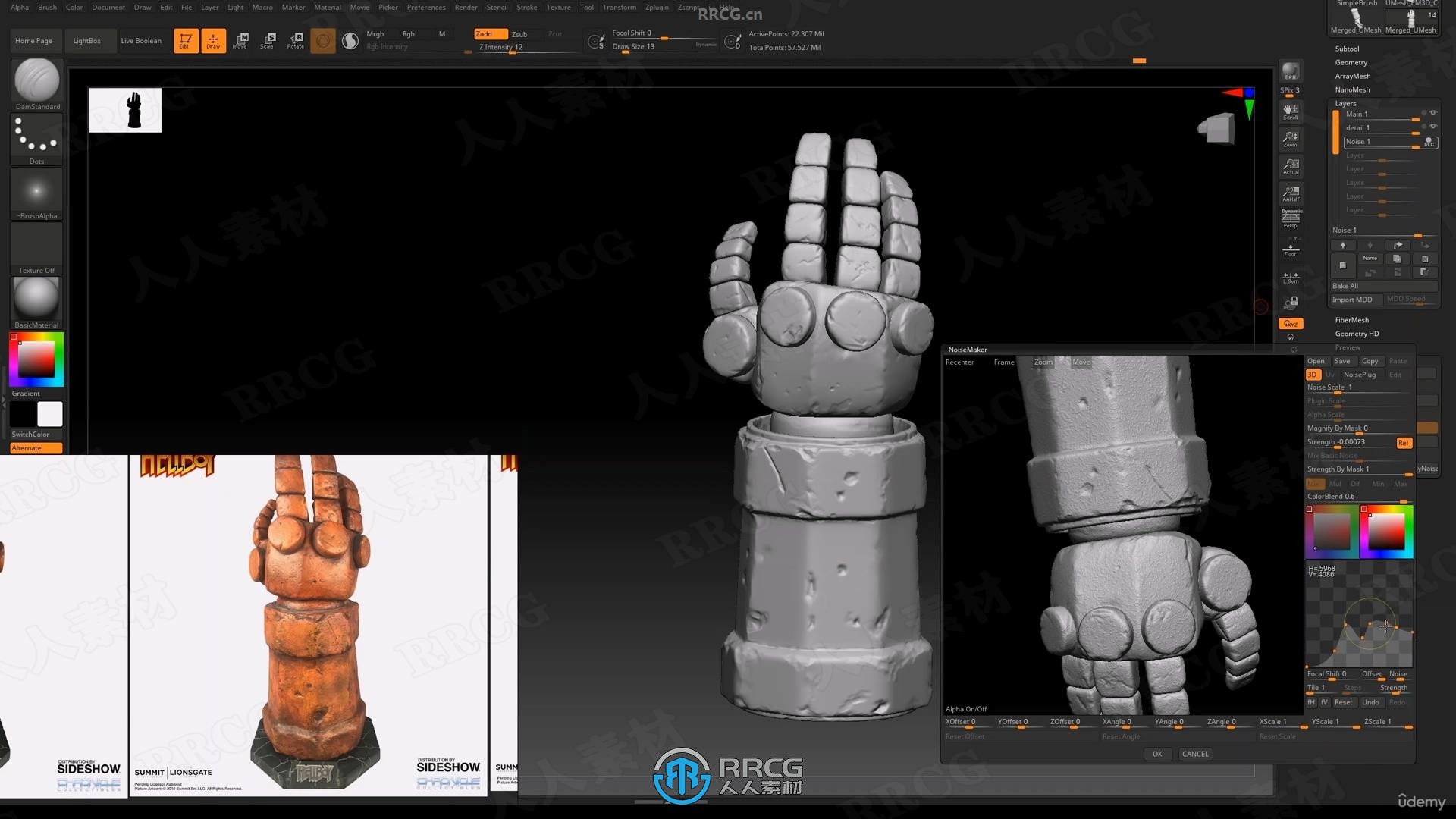Open the Zplugin menu

tap(657, 7)
